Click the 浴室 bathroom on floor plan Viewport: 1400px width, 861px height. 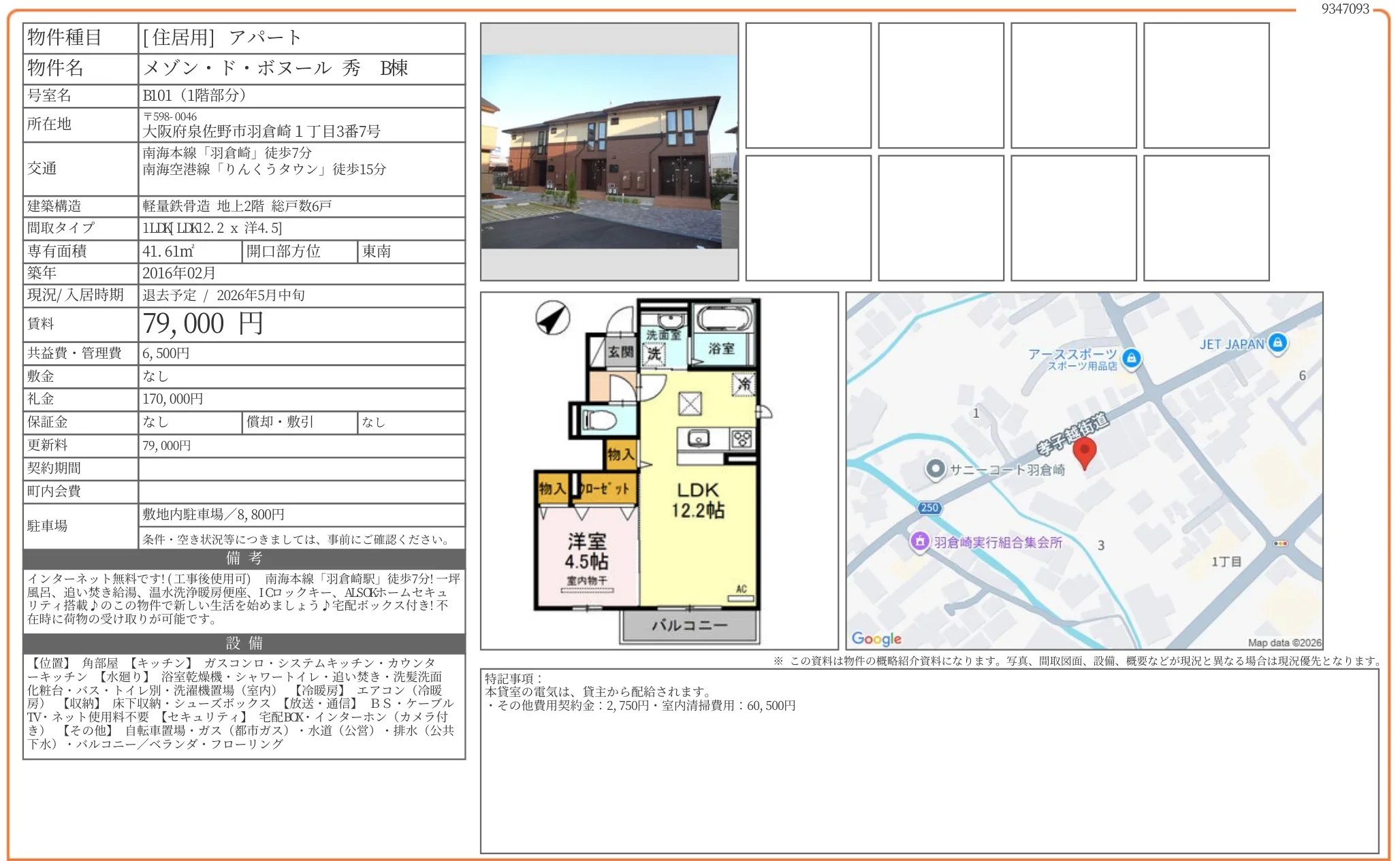721,348
